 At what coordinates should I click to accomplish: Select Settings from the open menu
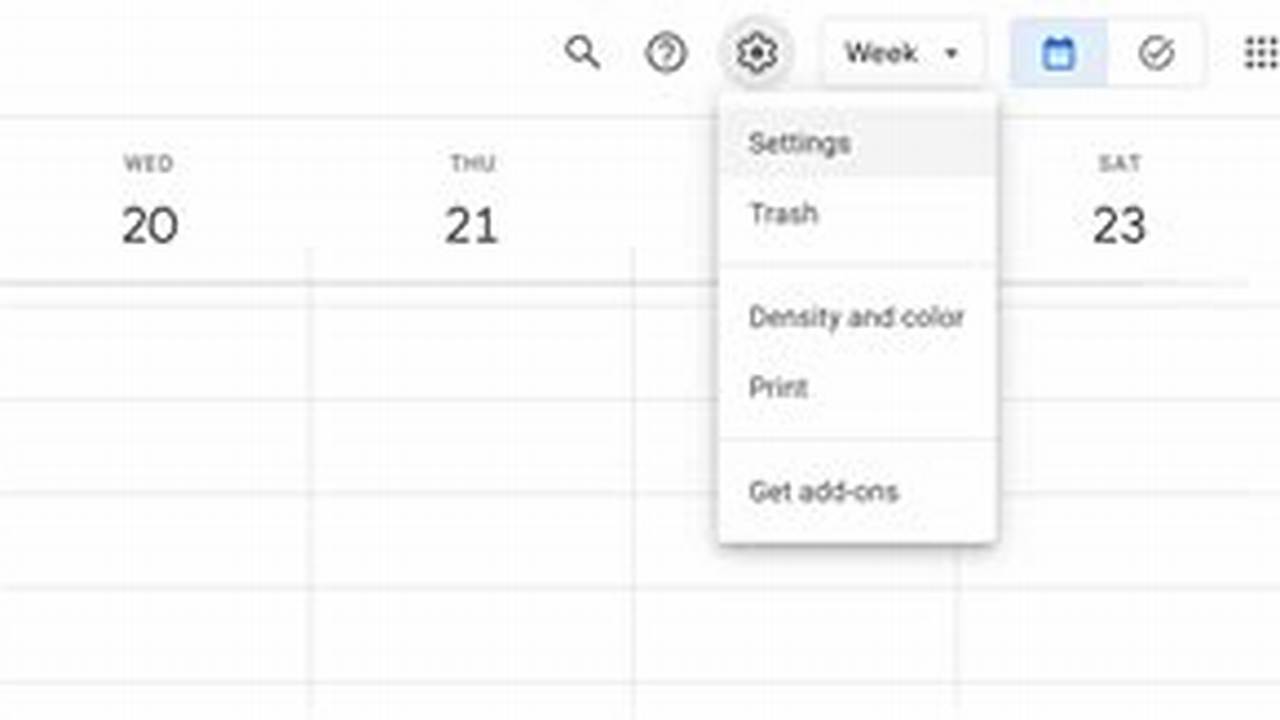click(800, 141)
